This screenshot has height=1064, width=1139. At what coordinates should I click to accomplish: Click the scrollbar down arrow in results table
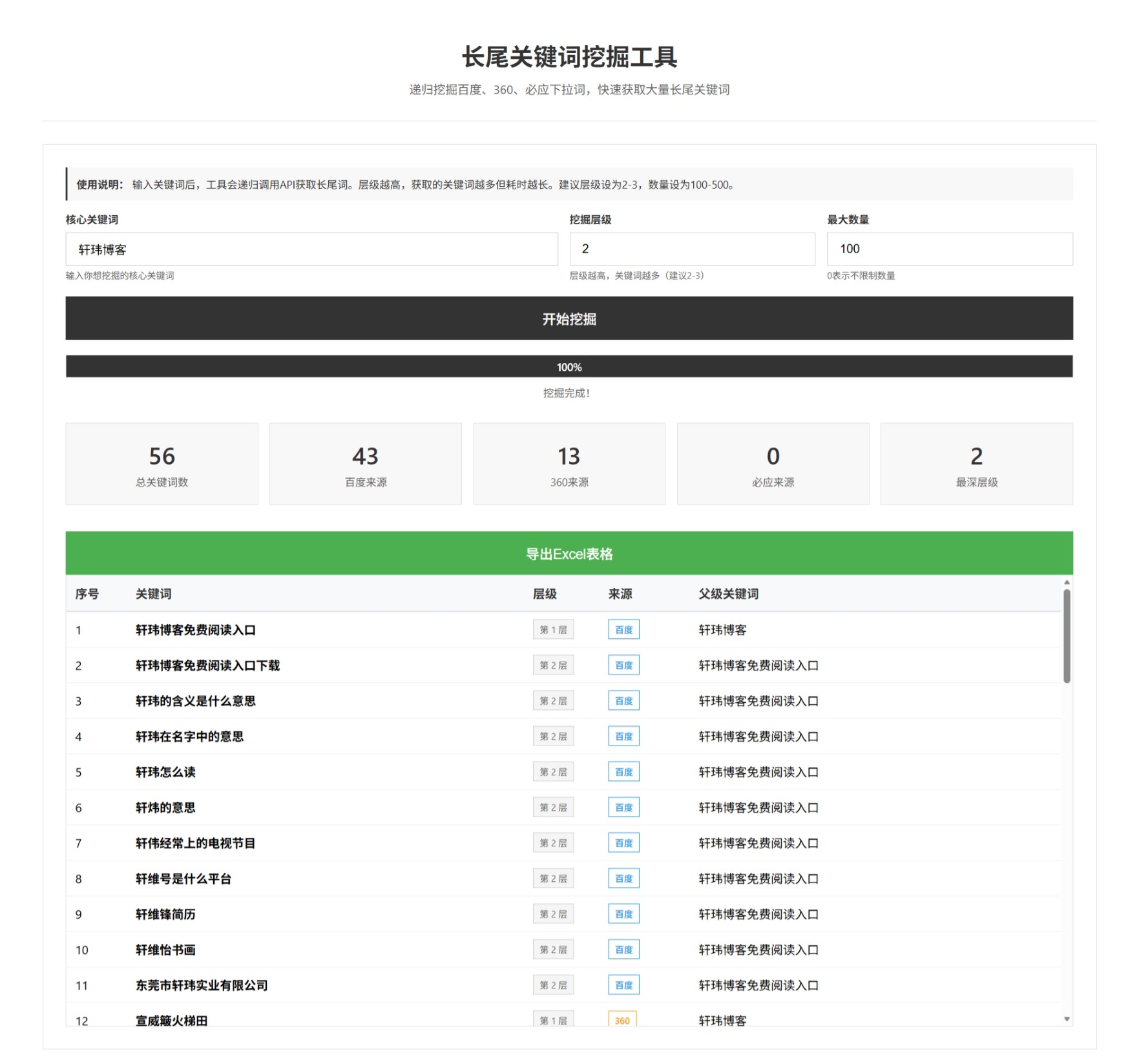click(1067, 1019)
